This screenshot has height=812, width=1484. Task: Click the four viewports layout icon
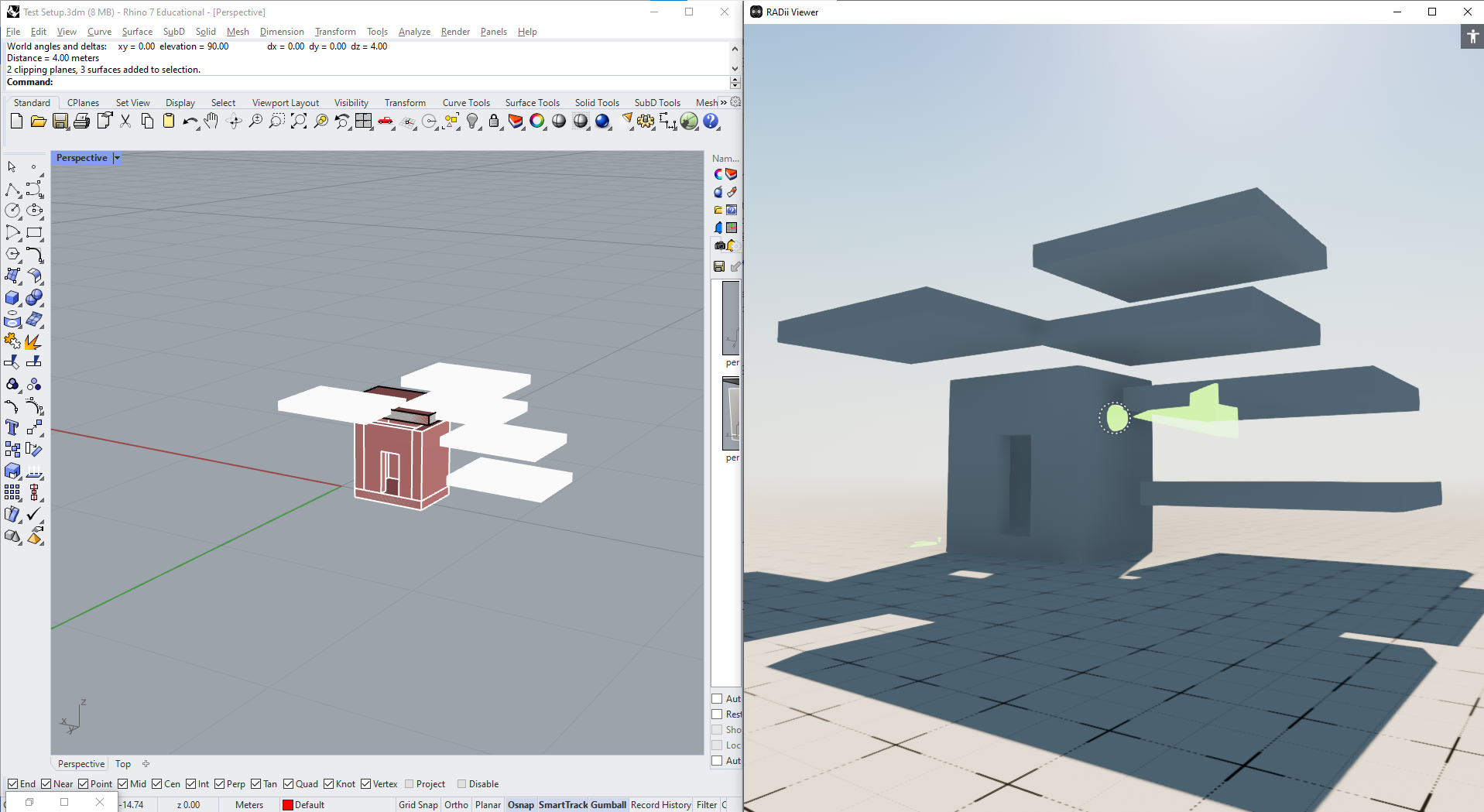(x=363, y=121)
